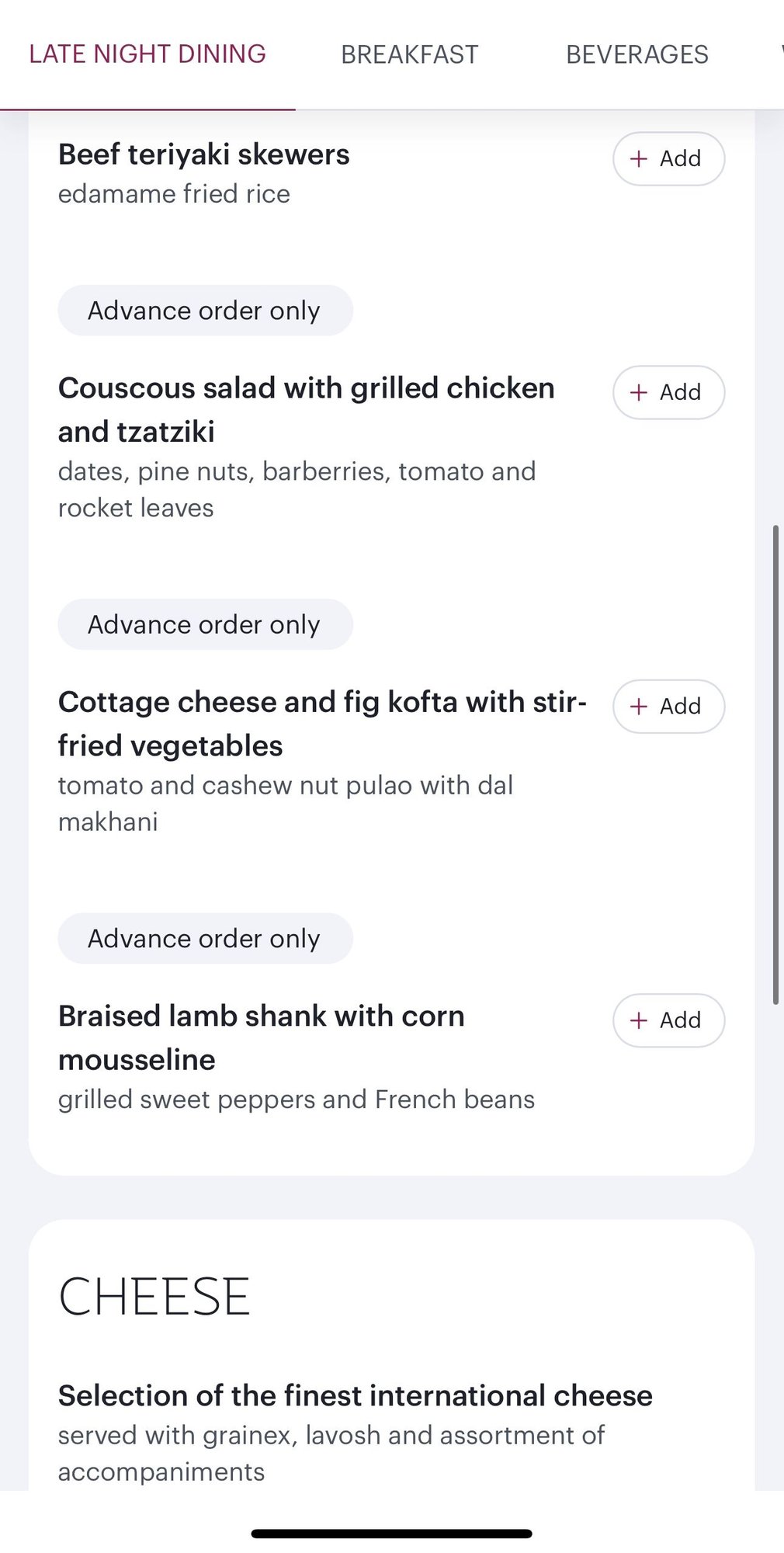Screen dimensions: 784x1553
Task: Switch to the Breakfast tab
Action: [409, 54]
